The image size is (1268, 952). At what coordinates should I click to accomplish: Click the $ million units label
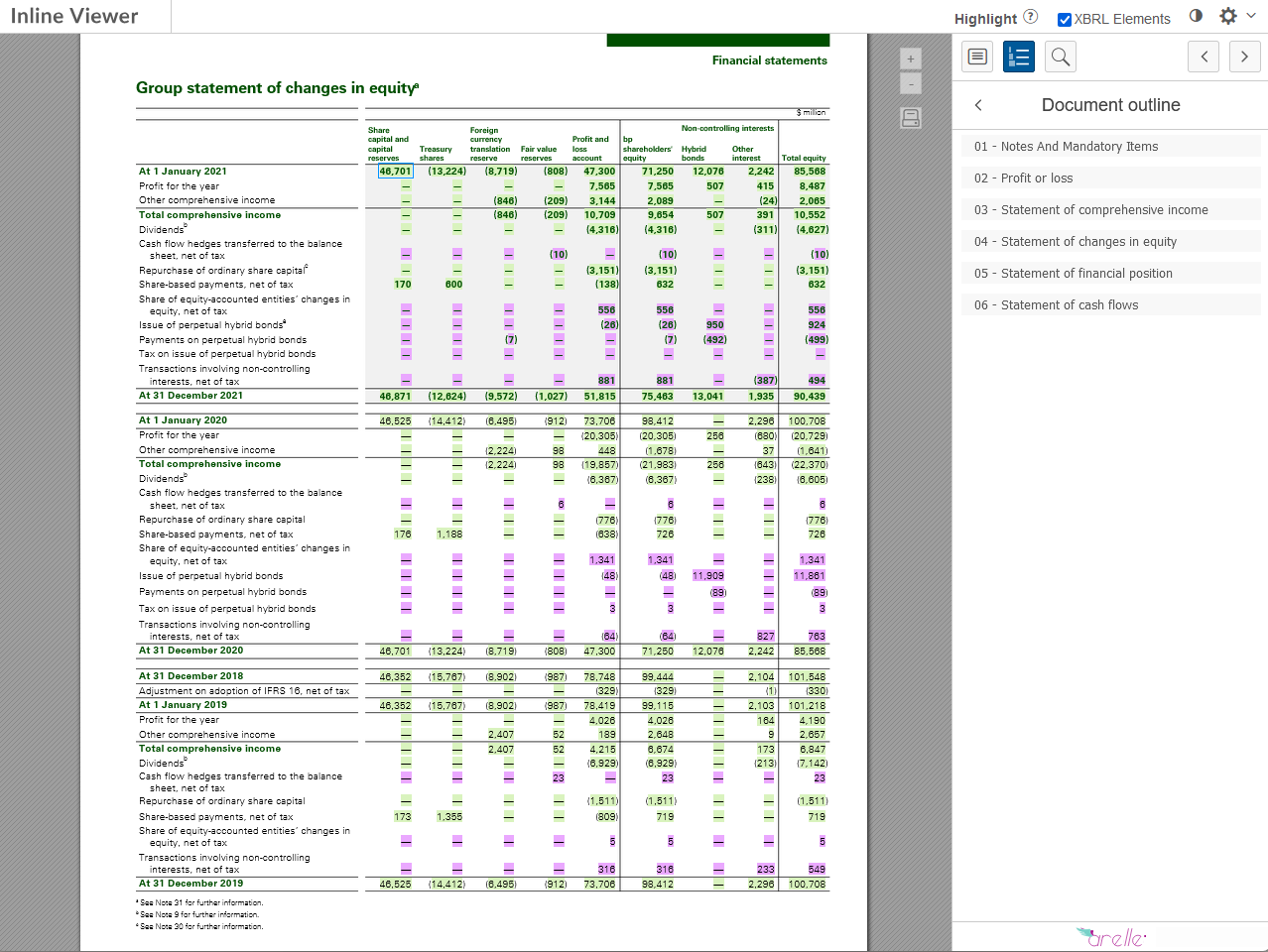pos(812,112)
